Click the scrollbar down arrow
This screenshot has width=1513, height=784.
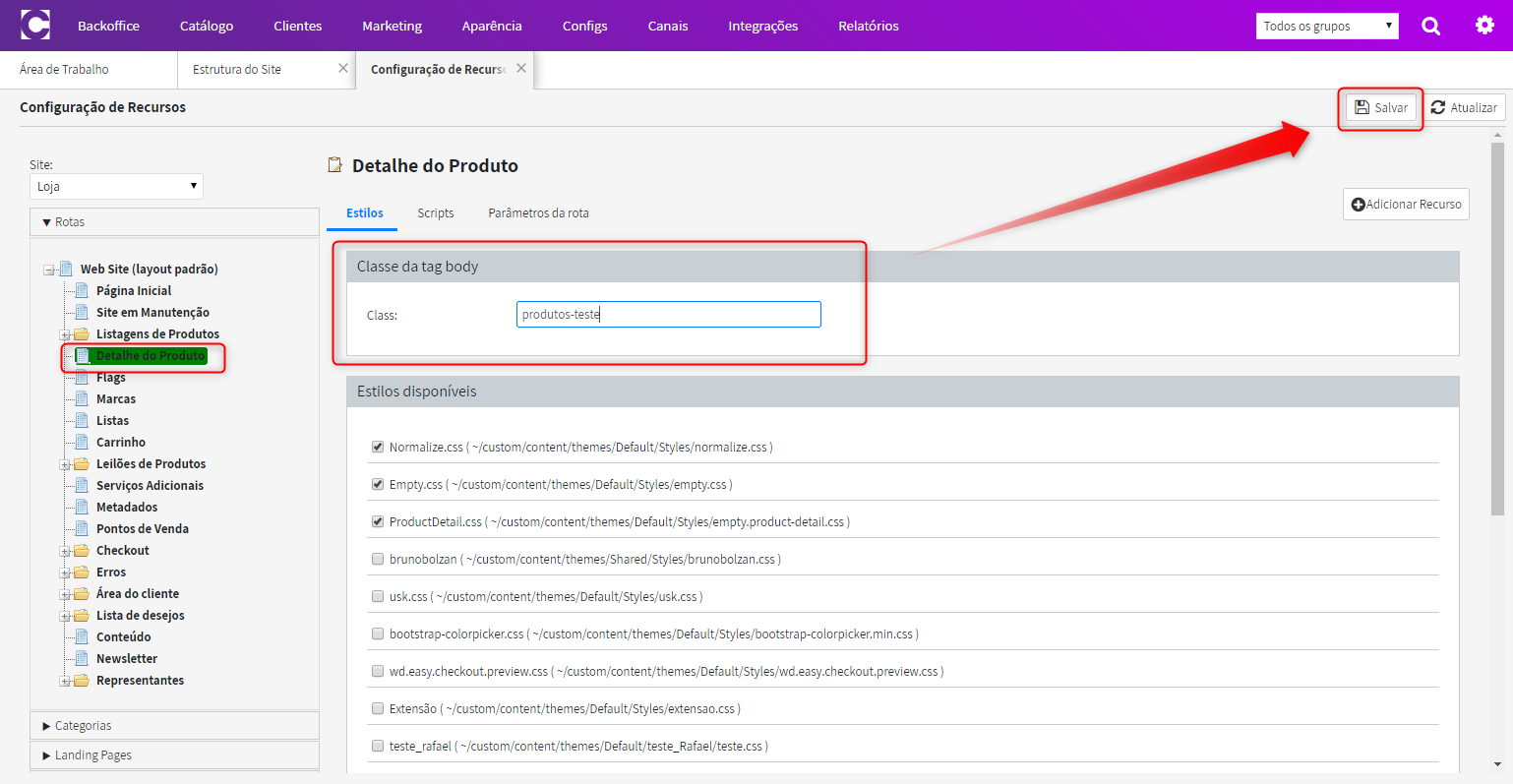pos(1497,764)
